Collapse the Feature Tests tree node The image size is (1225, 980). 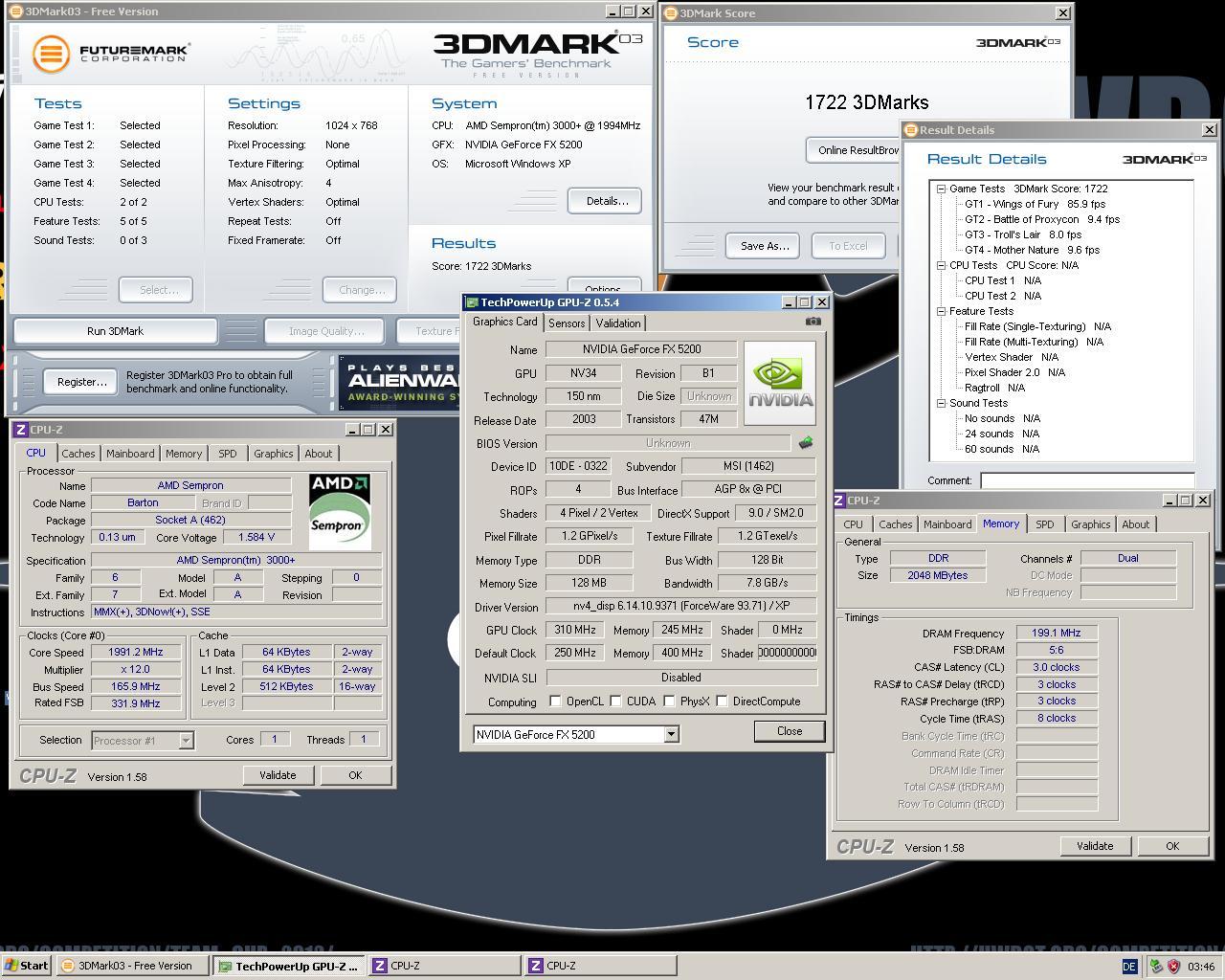[941, 311]
